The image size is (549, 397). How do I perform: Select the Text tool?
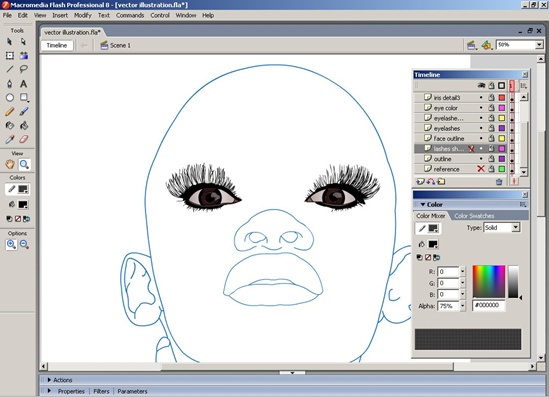(23, 84)
